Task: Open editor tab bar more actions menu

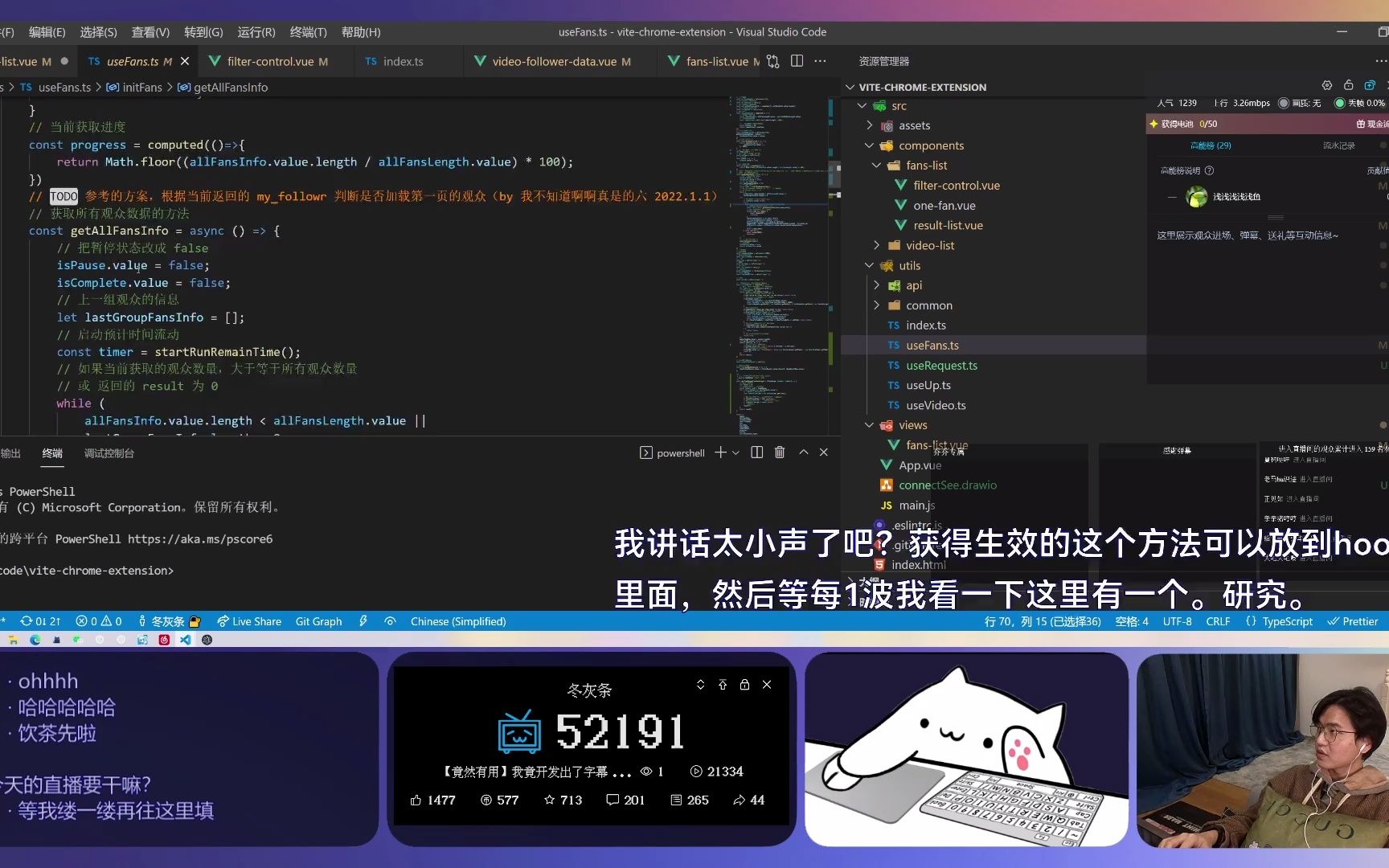Action: tap(820, 61)
